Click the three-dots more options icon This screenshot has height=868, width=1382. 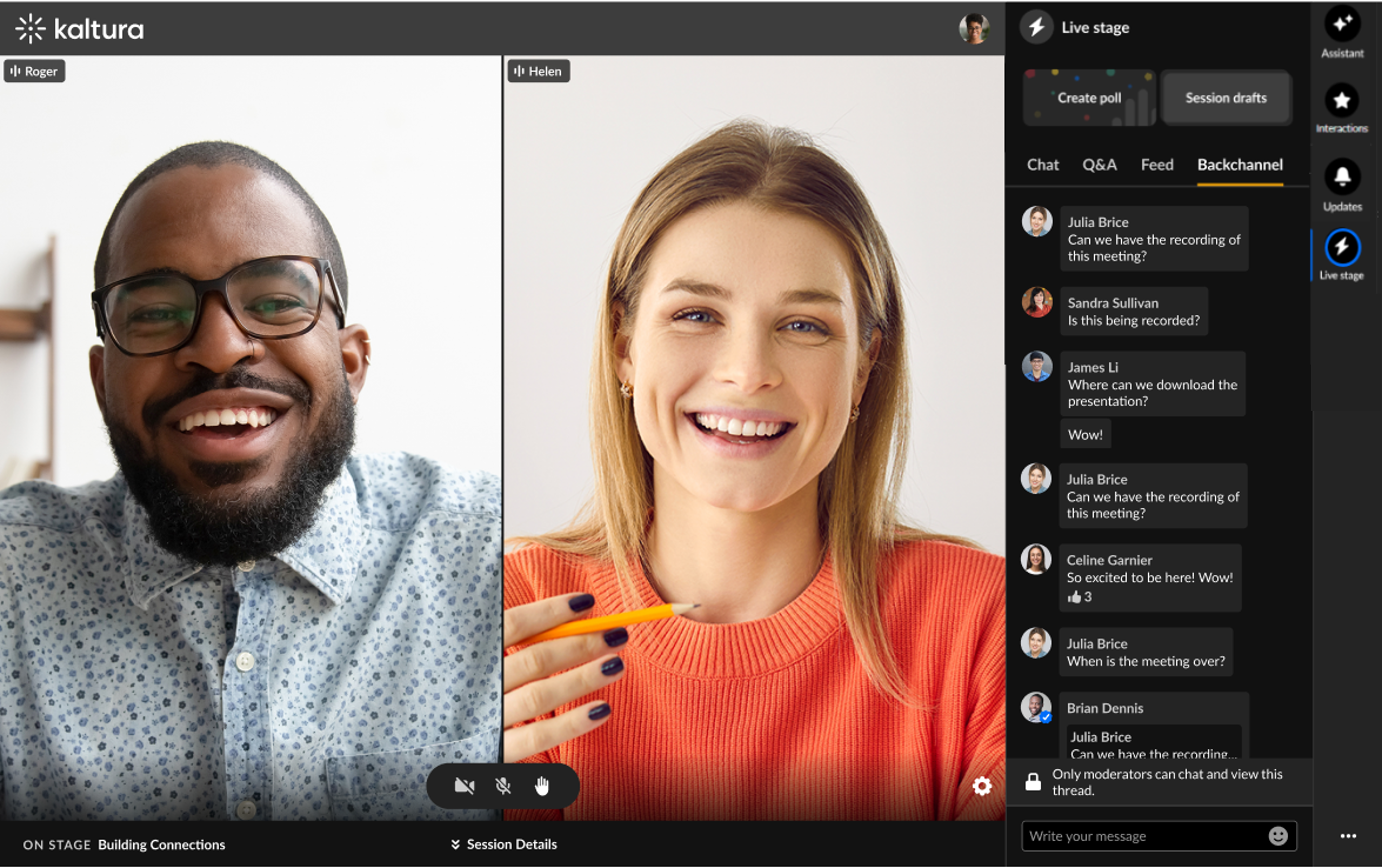(1348, 837)
